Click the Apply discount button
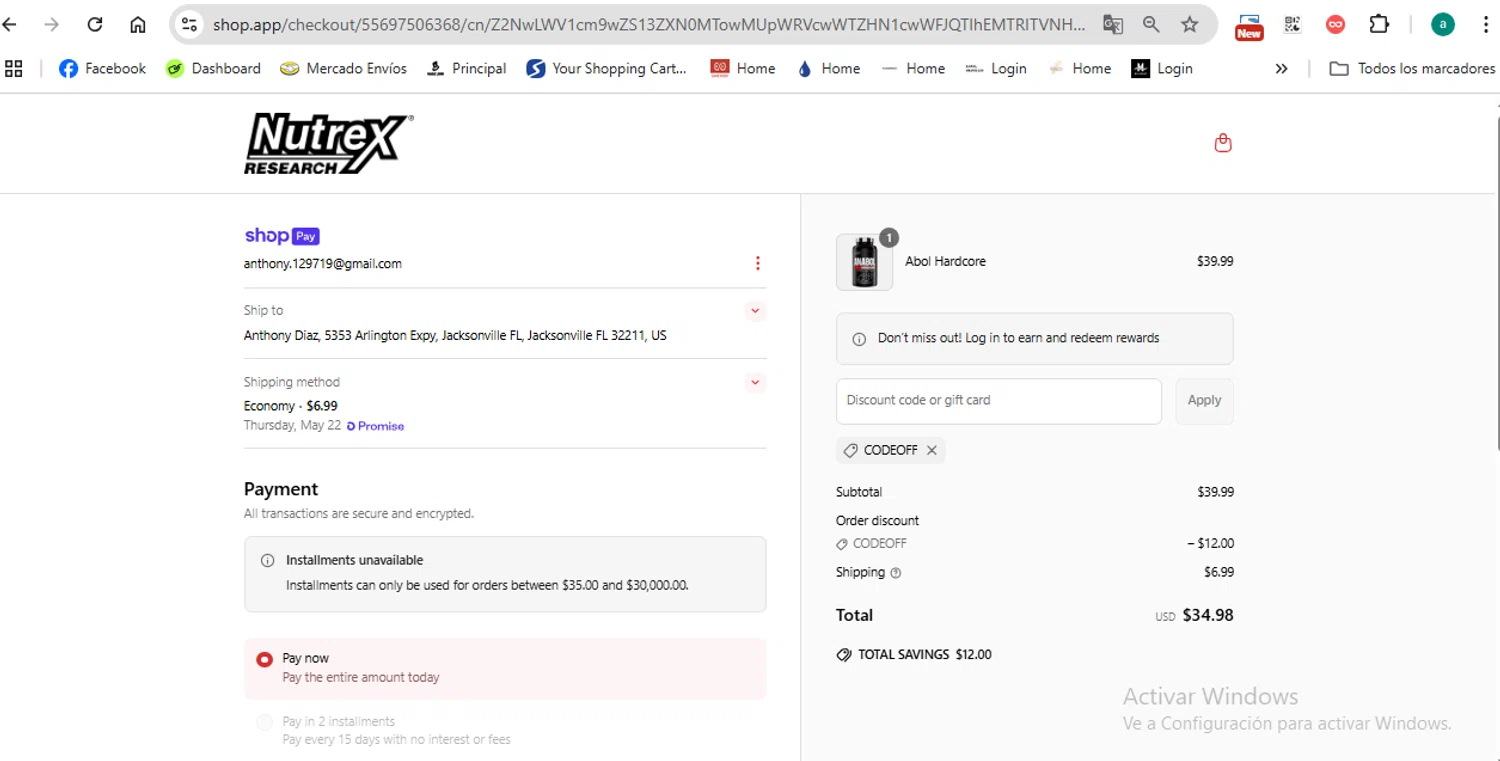The height and width of the screenshot is (761, 1500). click(x=1204, y=400)
